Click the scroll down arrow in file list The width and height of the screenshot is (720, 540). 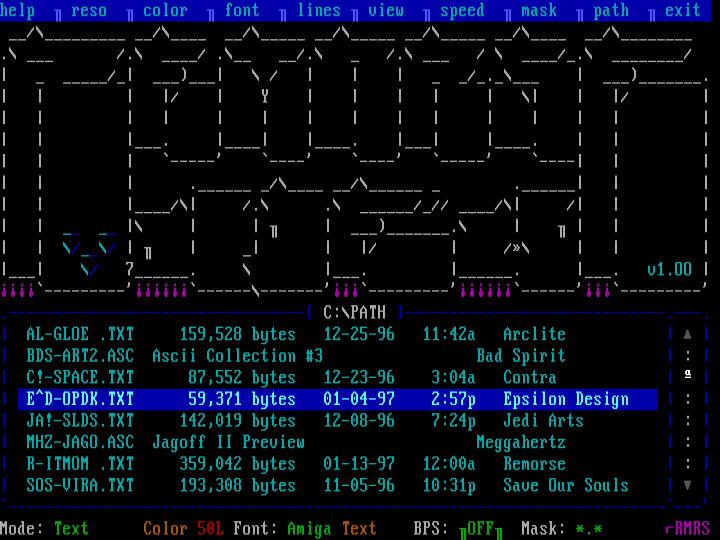[x=687, y=485]
